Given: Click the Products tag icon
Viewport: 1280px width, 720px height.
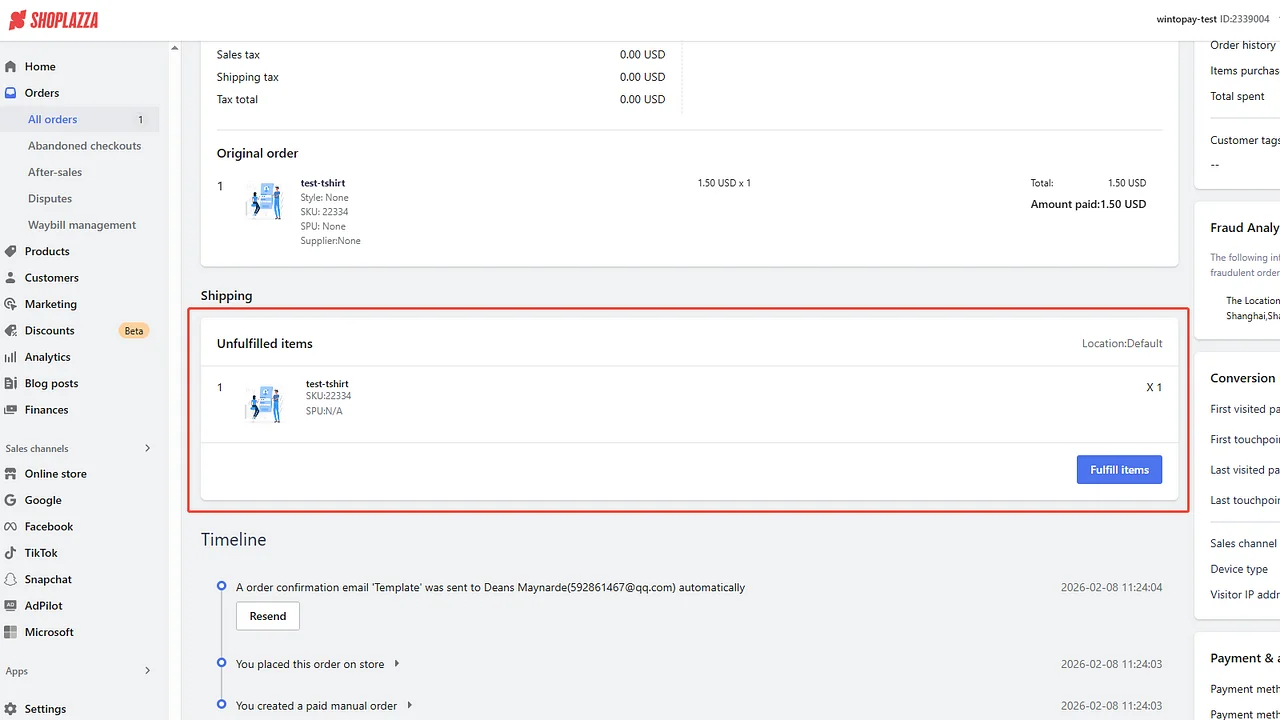Looking at the screenshot, I should (11, 252).
